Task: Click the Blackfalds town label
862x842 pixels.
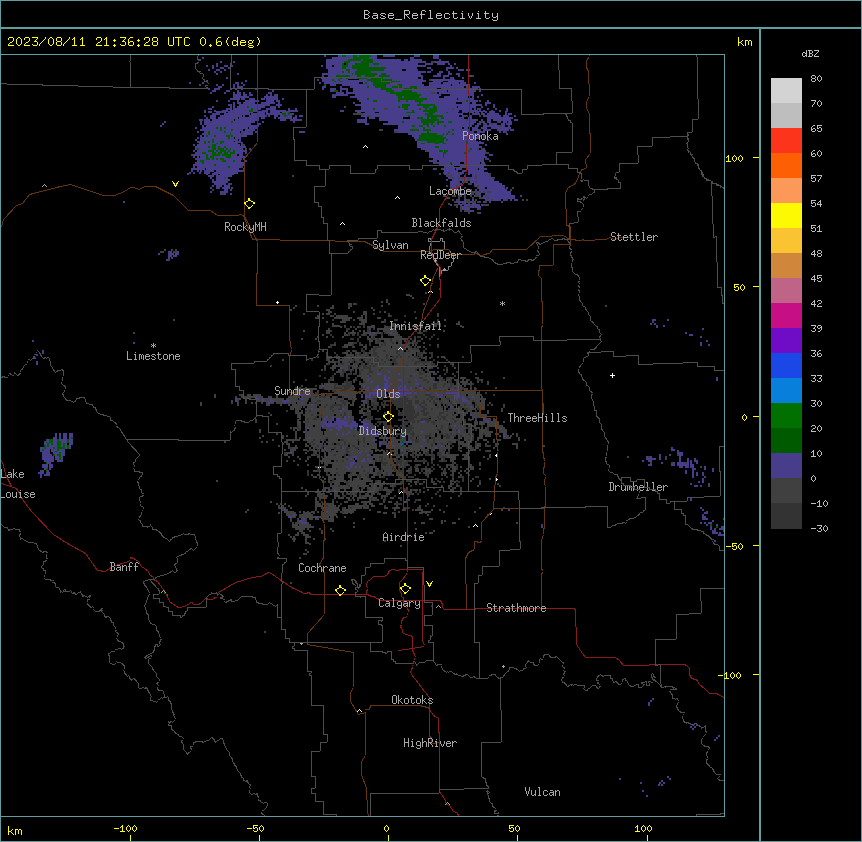Action: point(441,223)
